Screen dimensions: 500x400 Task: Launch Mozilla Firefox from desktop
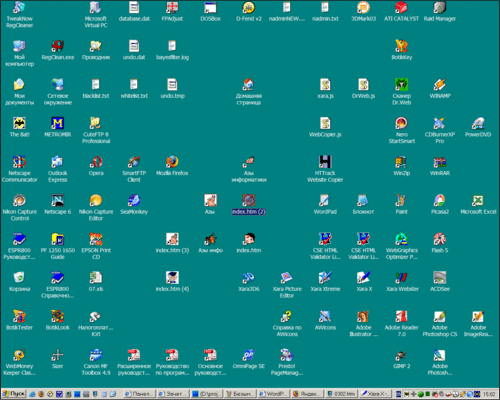(x=172, y=162)
